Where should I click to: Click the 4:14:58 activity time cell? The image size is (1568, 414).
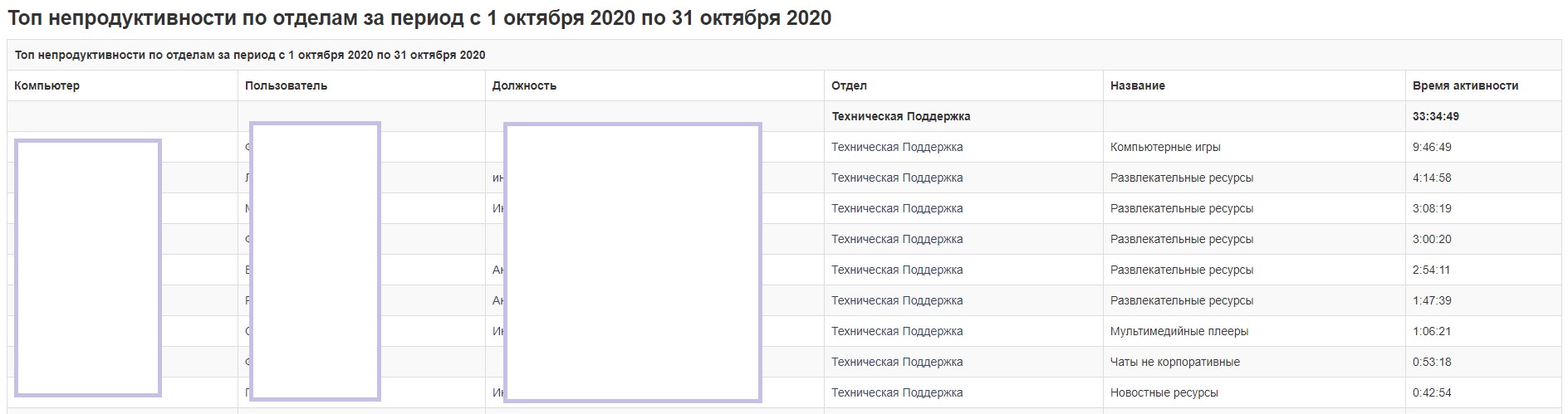1432,178
